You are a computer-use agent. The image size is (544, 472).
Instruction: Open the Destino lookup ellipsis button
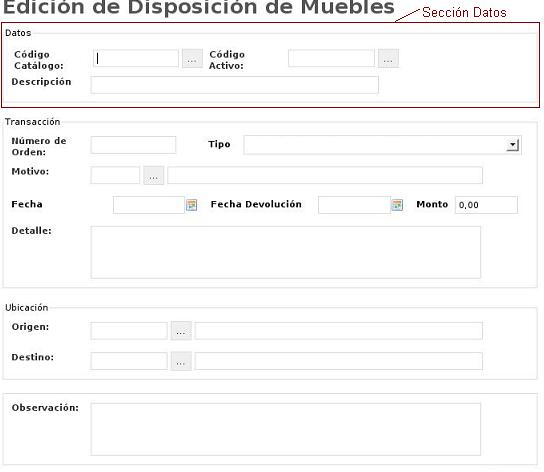click(x=181, y=361)
